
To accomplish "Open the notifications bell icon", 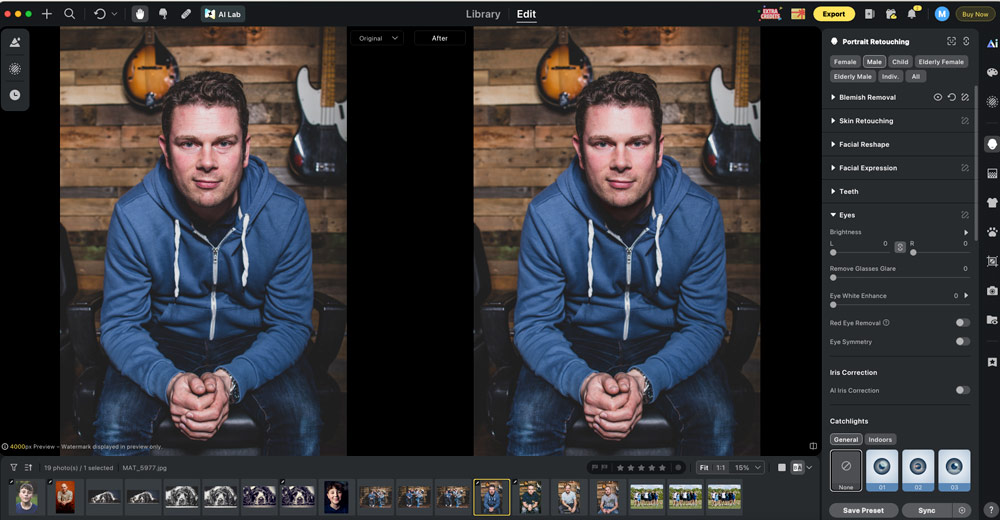I will 912,14.
